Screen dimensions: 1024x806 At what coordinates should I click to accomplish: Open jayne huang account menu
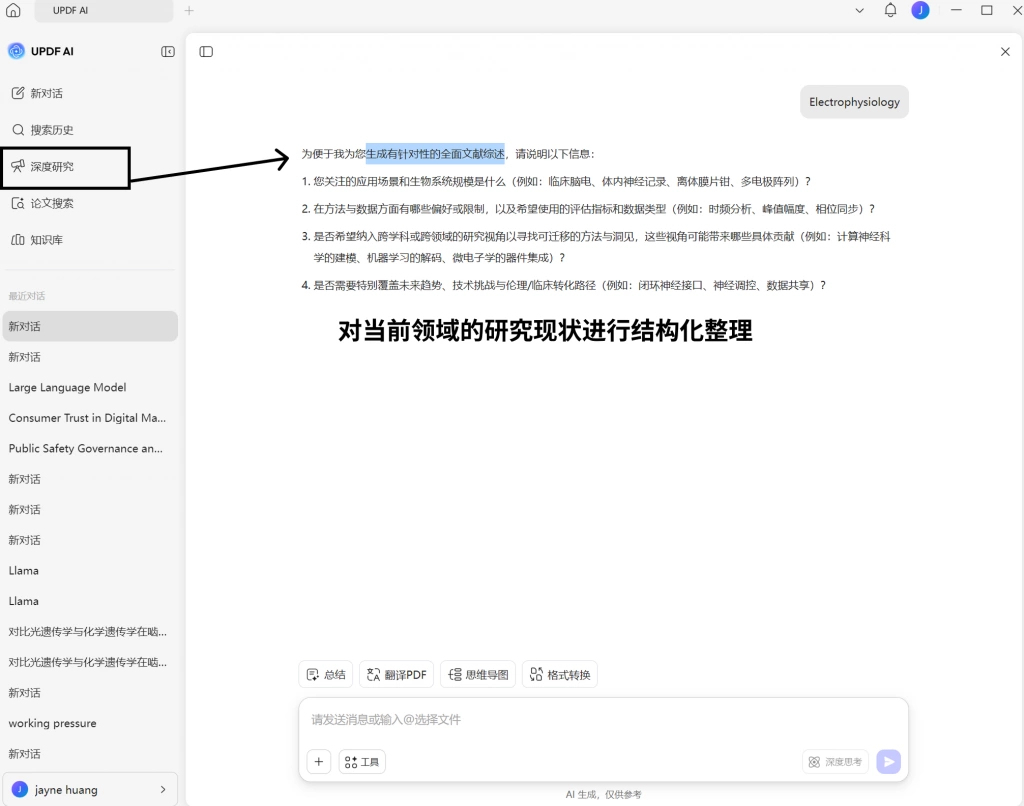[x=90, y=790]
